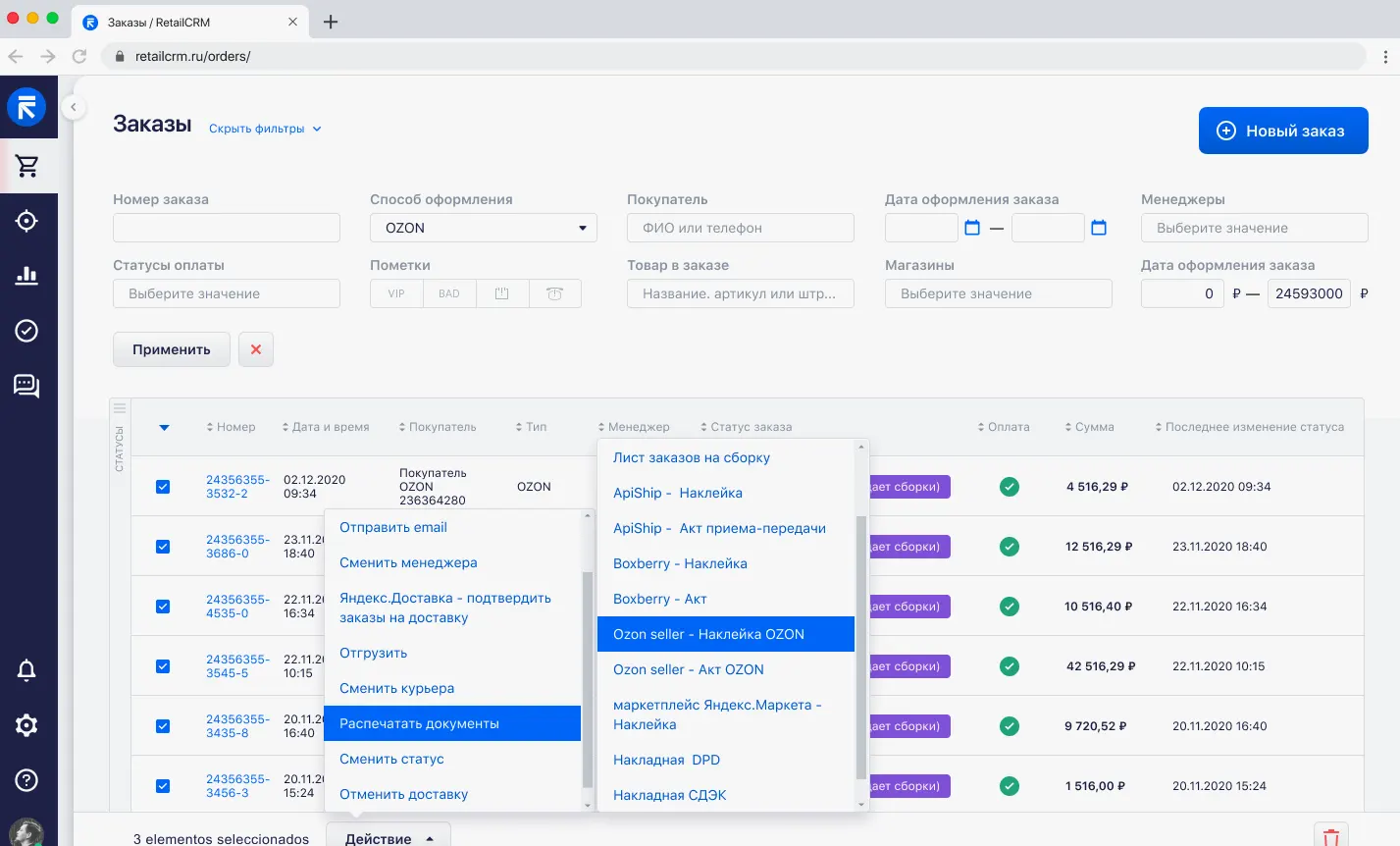1400x846 pixels.
Task: Uncheck order 24356355-3686-0 checkbox
Action: [163, 547]
